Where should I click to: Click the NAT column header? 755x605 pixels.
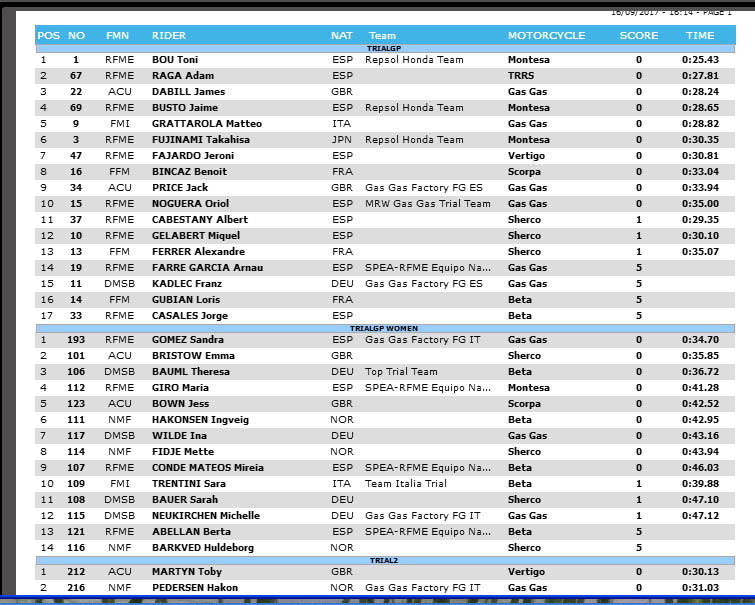pos(342,36)
